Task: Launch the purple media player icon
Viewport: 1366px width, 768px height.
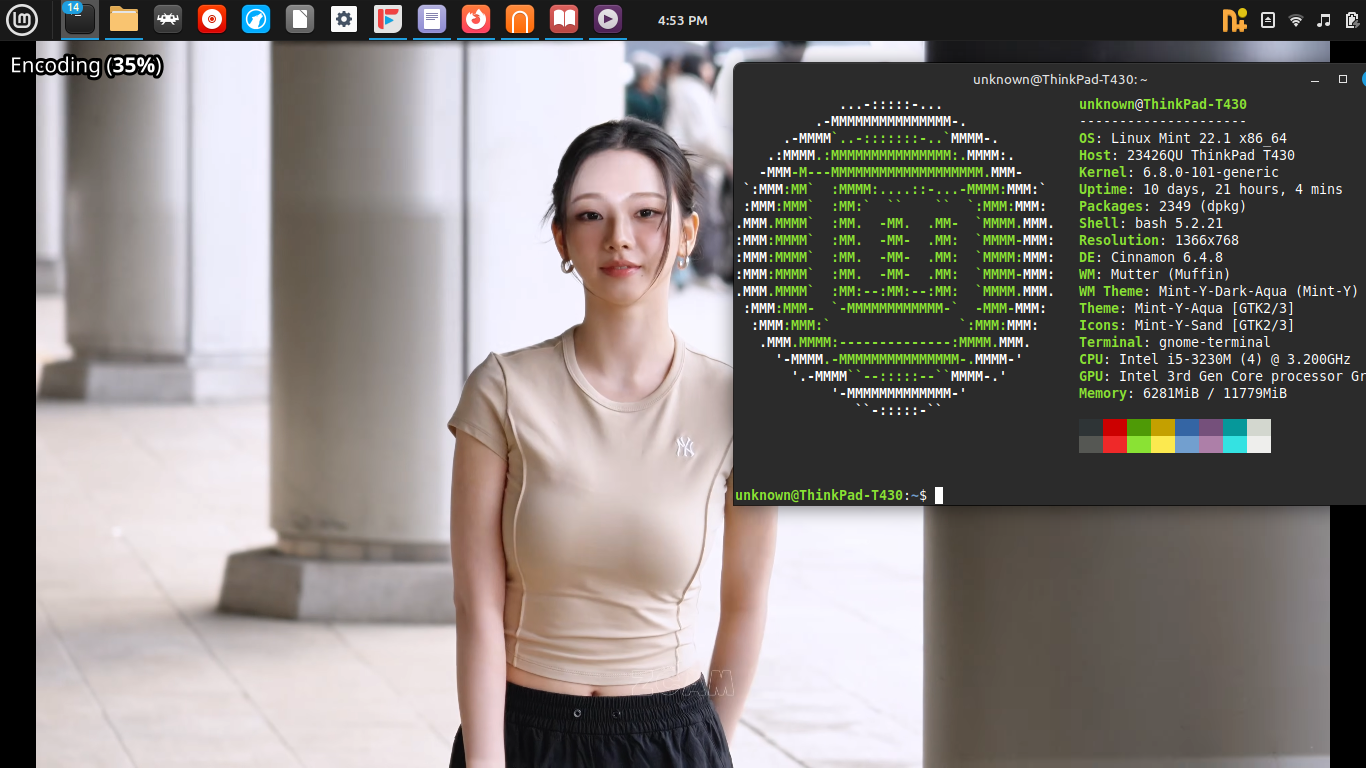Action: (x=608, y=19)
